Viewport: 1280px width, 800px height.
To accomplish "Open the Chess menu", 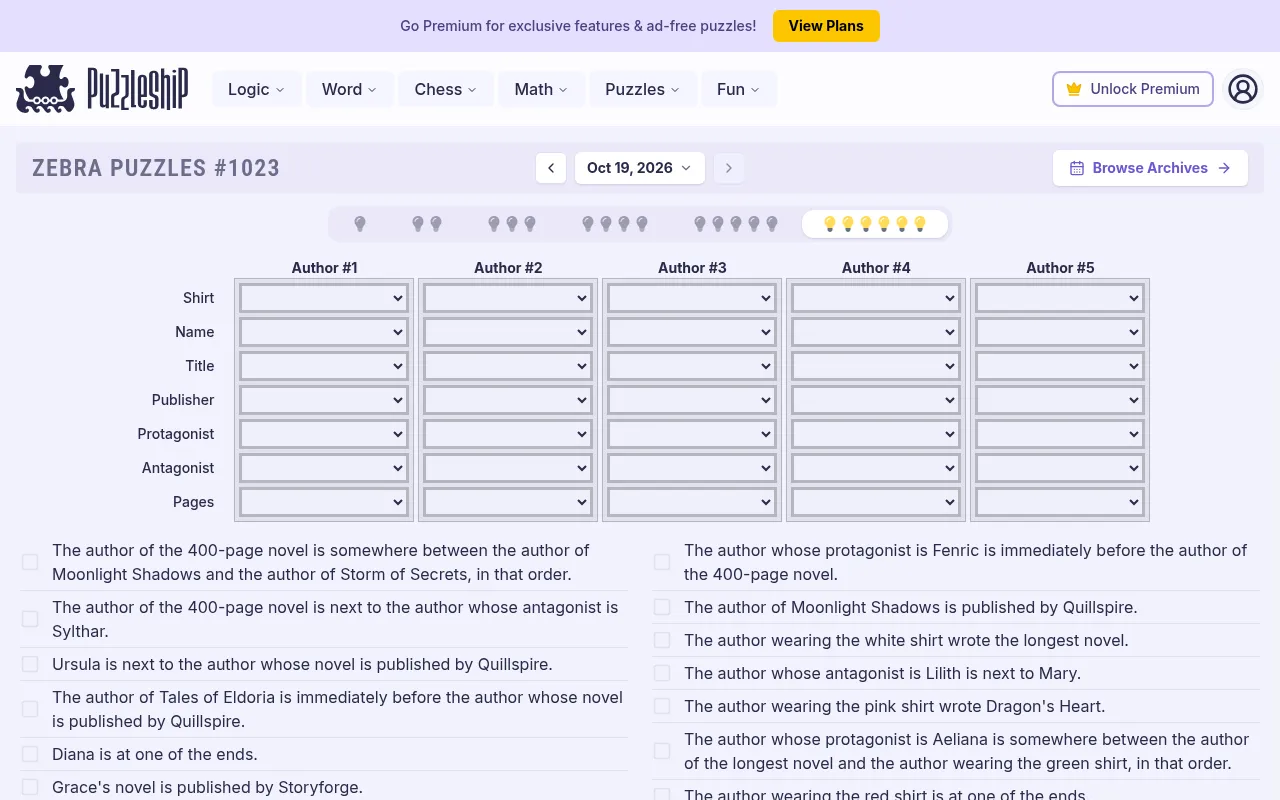I will click(446, 89).
